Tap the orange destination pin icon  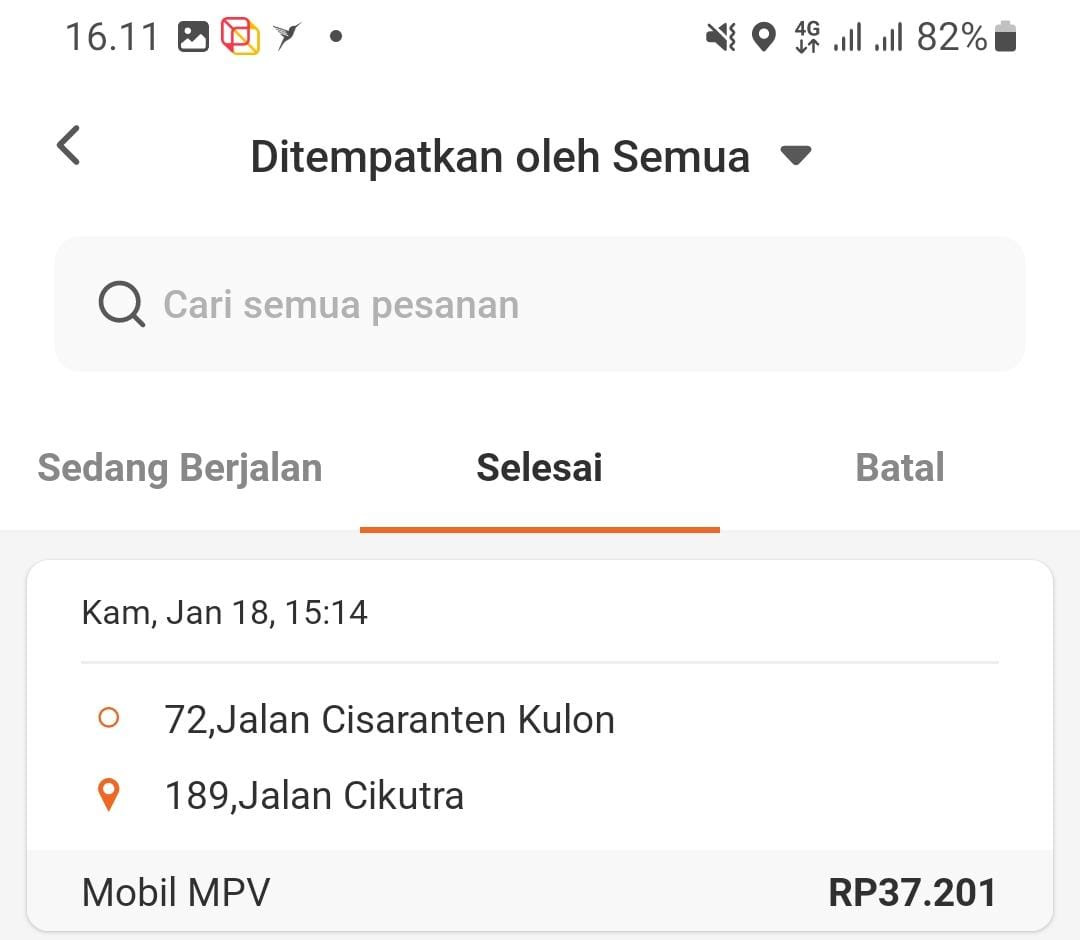point(108,795)
